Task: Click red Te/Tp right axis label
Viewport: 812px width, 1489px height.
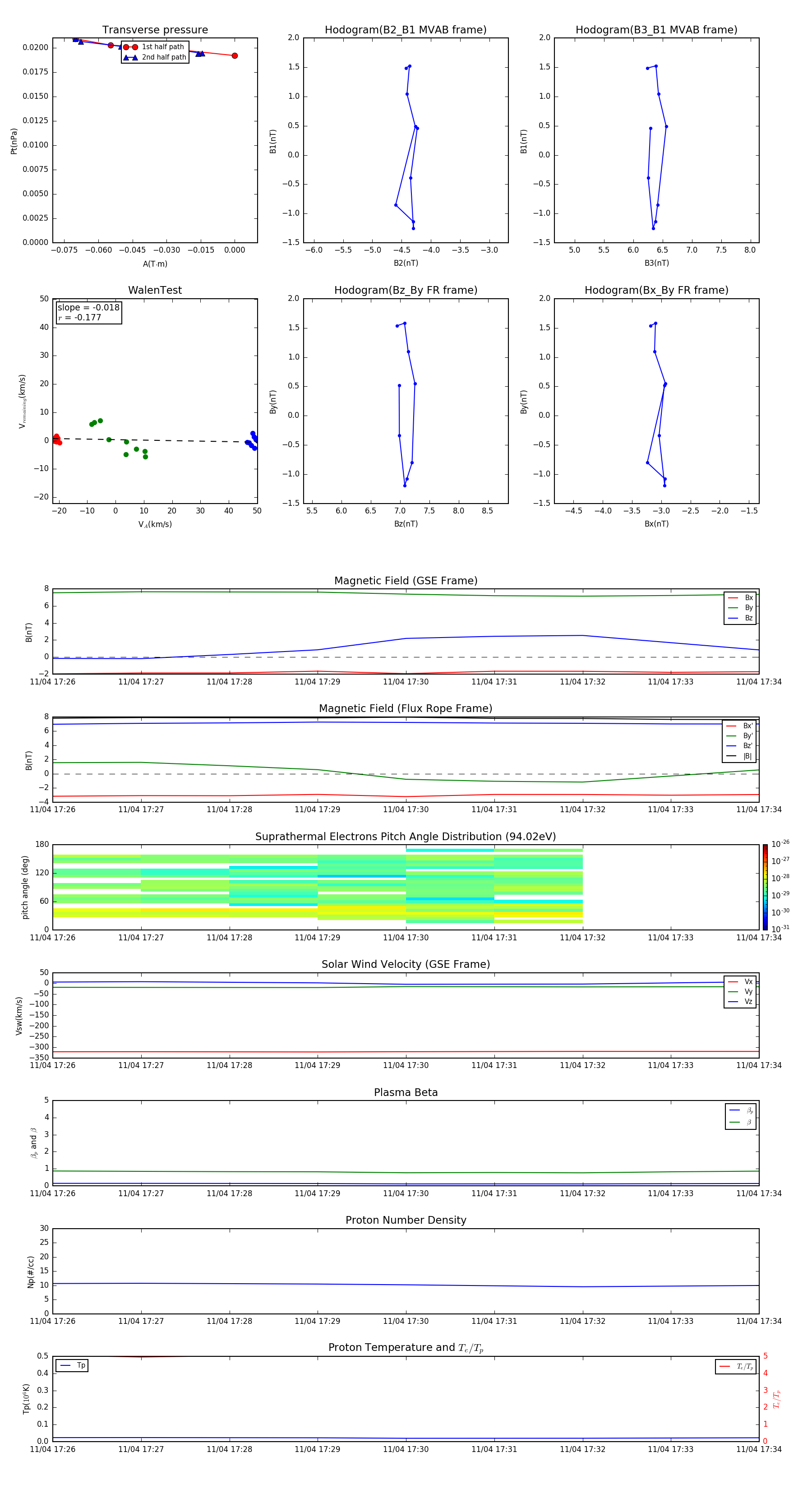Action: (x=776, y=1399)
